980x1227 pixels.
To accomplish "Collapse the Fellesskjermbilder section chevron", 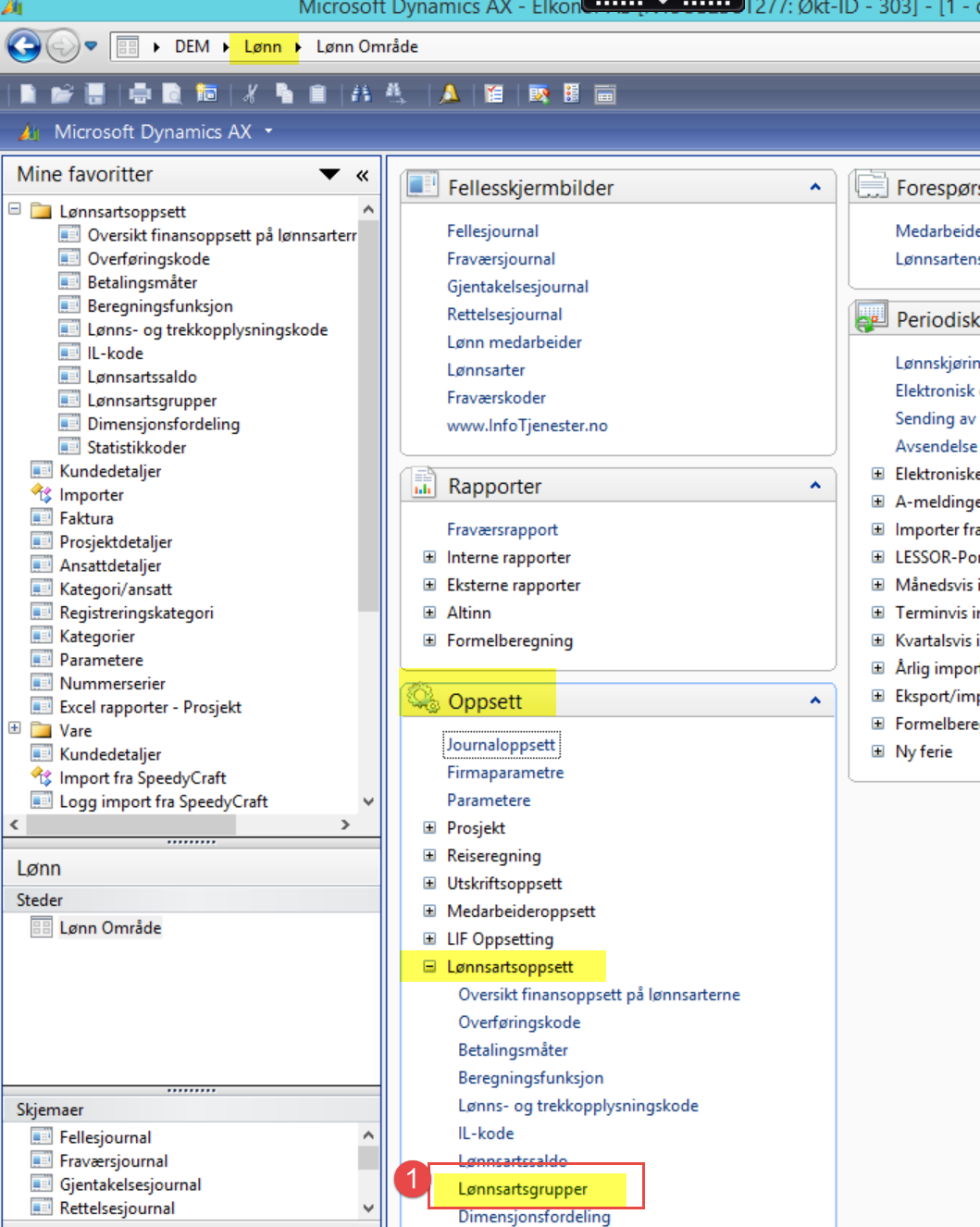I will tap(815, 187).
